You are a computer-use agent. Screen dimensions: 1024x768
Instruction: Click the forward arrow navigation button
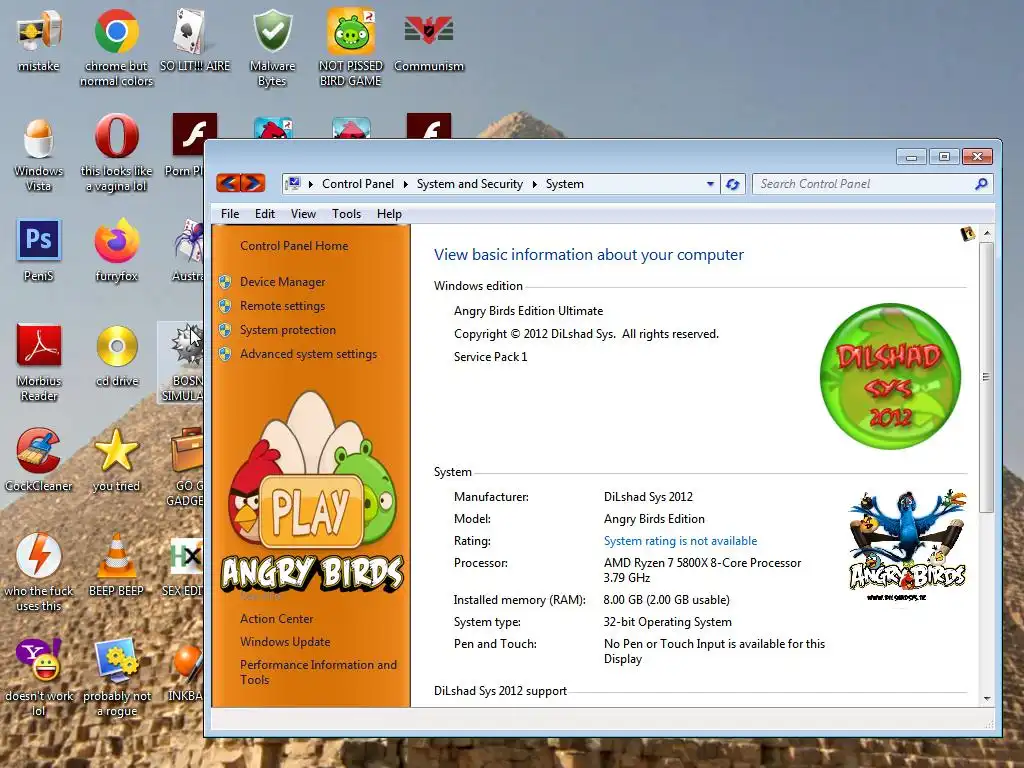pos(253,183)
